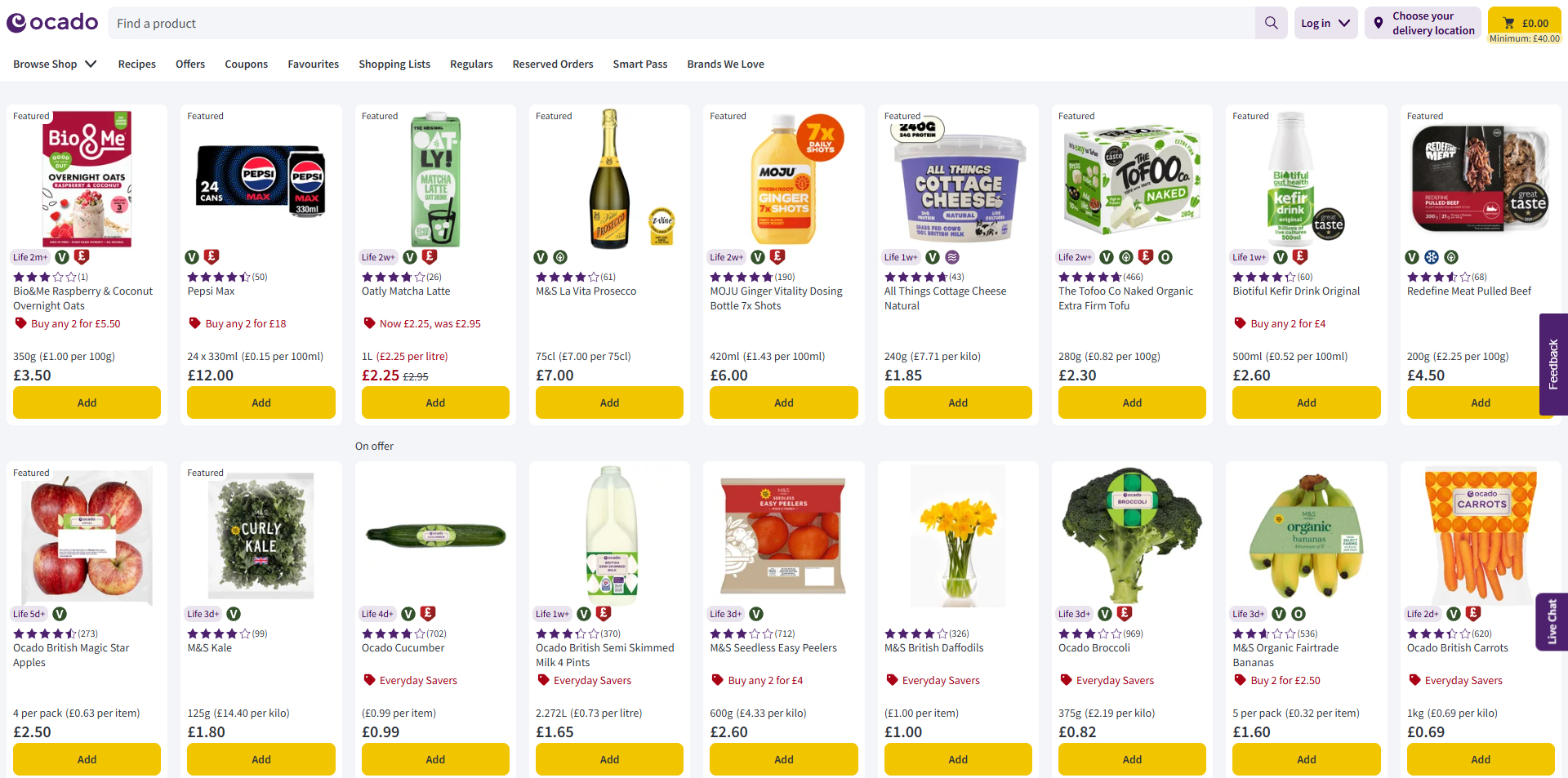Image resolution: width=1568 pixels, height=778 pixels.
Task: Select the Buy any 2 for £4 offer on Tofoo
Action: [x=1278, y=323]
